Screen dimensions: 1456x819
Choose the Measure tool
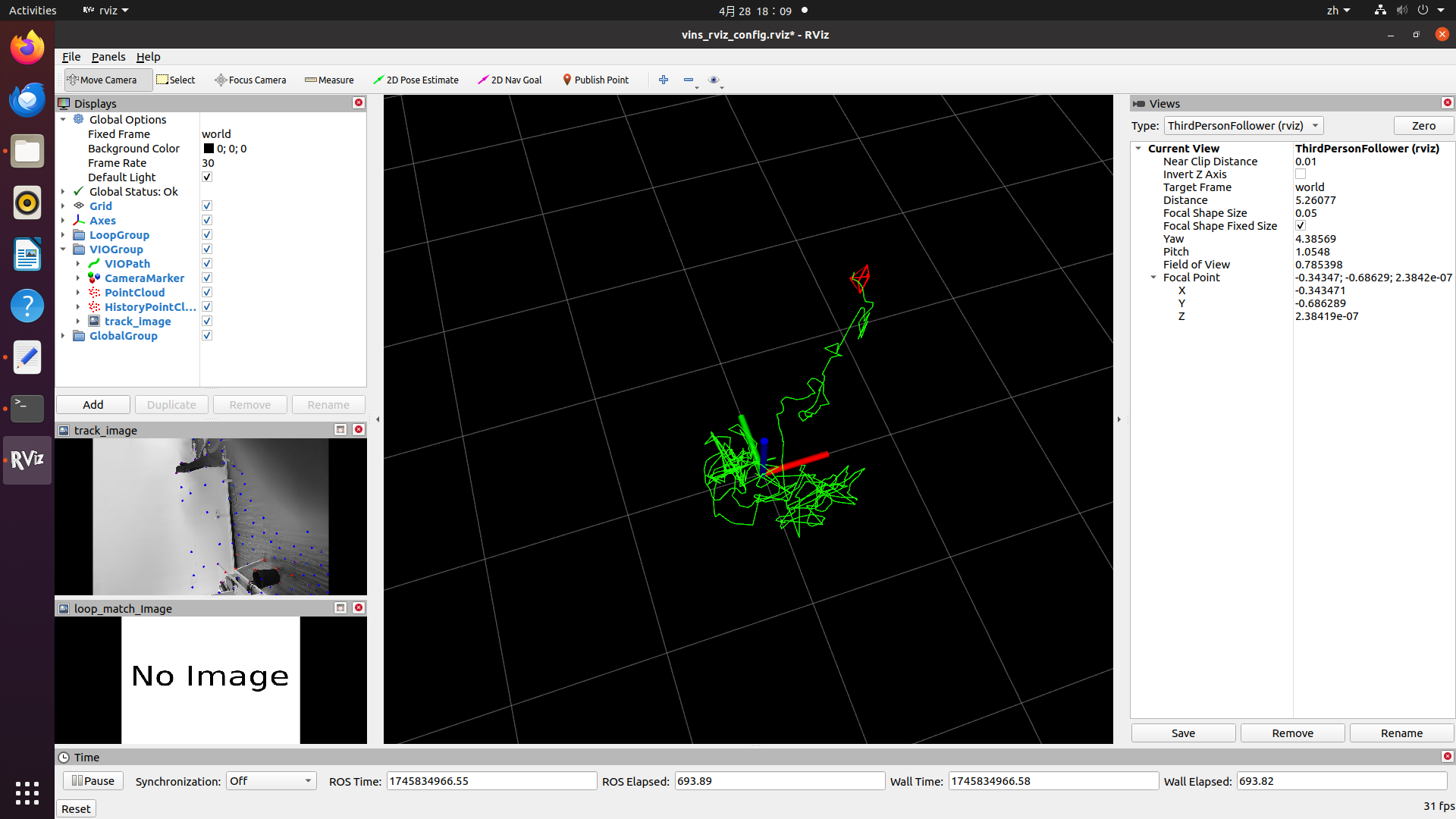click(x=329, y=80)
